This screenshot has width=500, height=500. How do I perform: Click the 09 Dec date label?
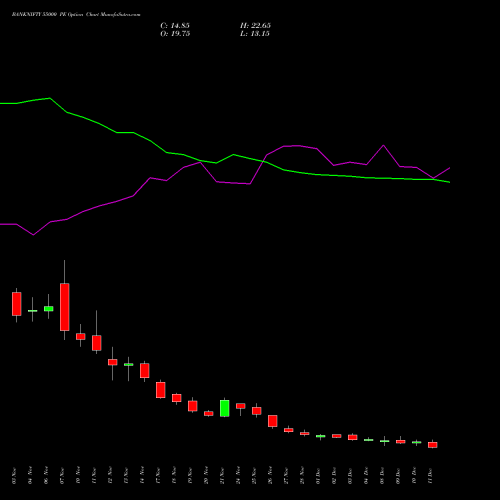click(398, 476)
